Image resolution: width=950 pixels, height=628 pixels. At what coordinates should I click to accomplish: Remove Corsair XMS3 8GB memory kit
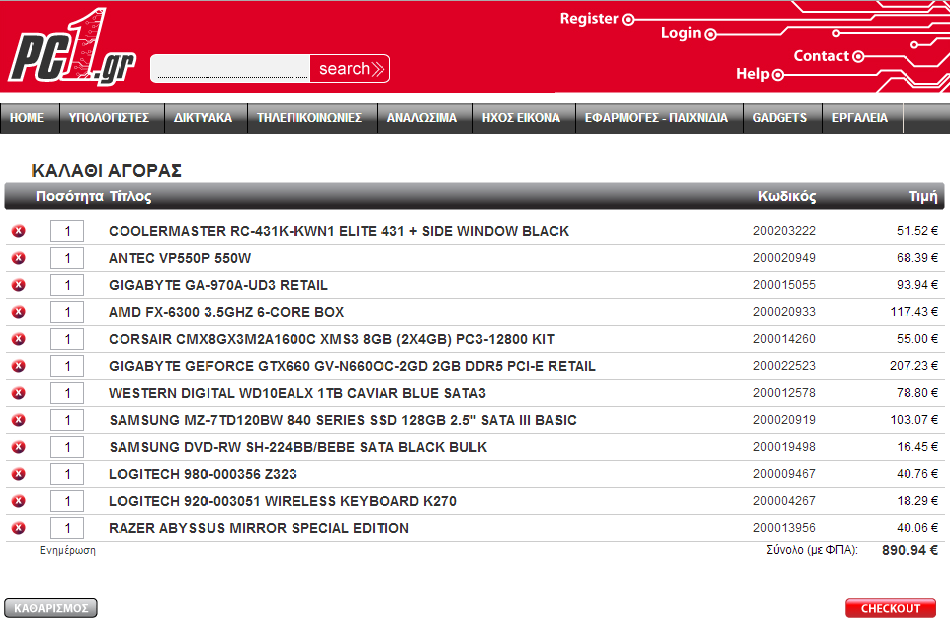19,339
